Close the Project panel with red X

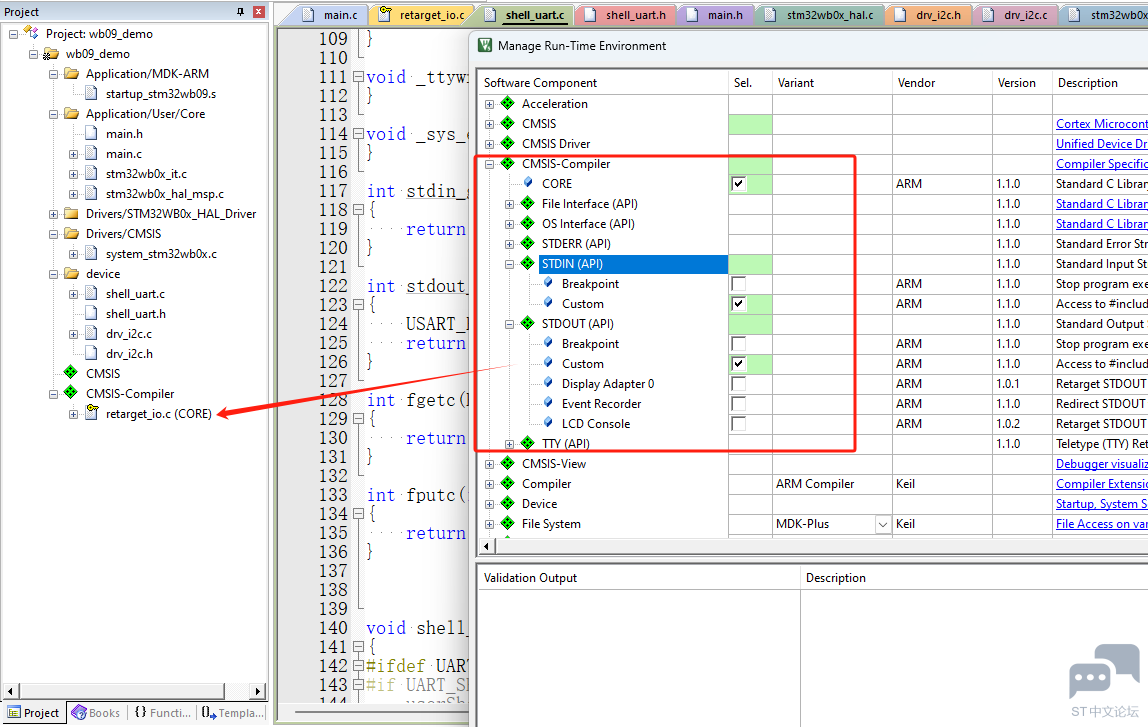[x=258, y=12]
